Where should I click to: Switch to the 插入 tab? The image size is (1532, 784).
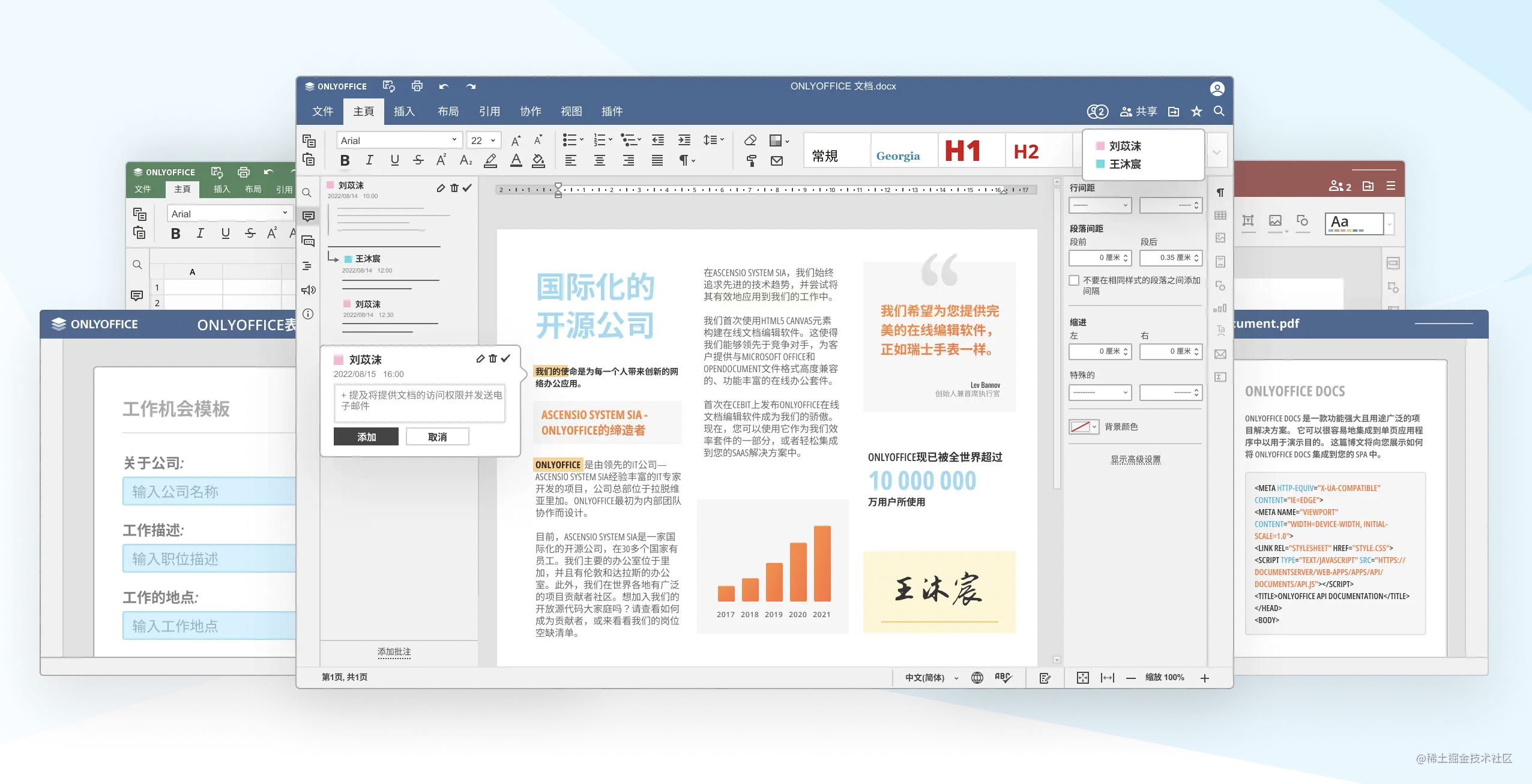pyautogui.click(x=404, y=111)
